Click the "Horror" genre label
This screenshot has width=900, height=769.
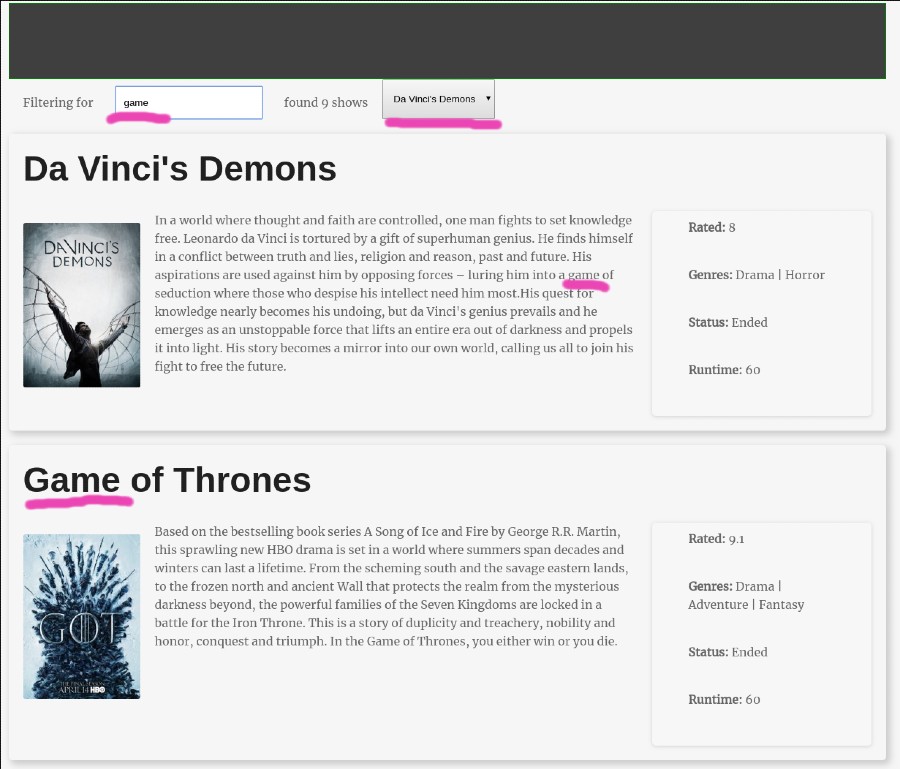[805, 274]
